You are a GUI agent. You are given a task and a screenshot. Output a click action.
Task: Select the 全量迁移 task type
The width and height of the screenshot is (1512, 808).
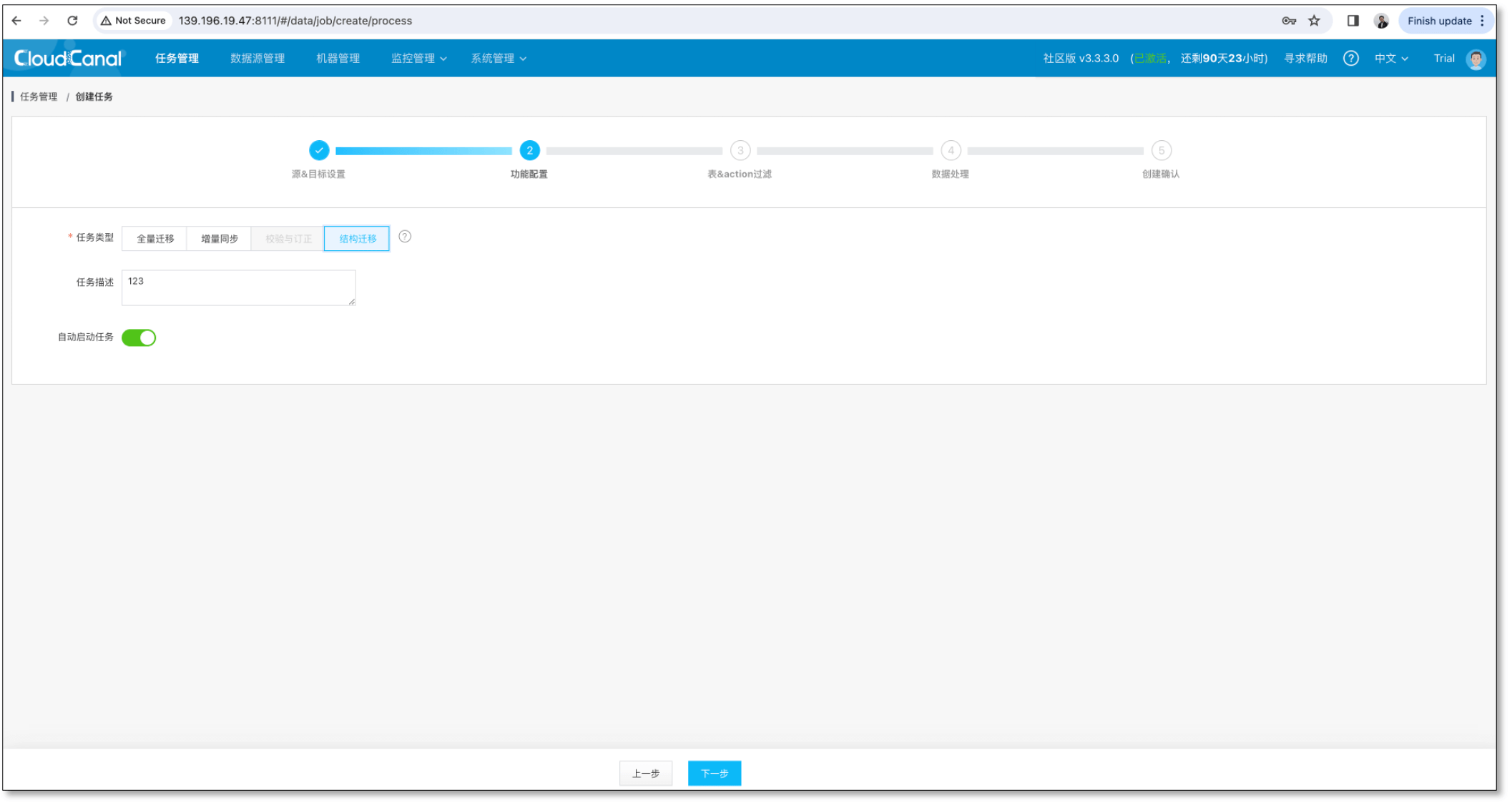(154, 238)
